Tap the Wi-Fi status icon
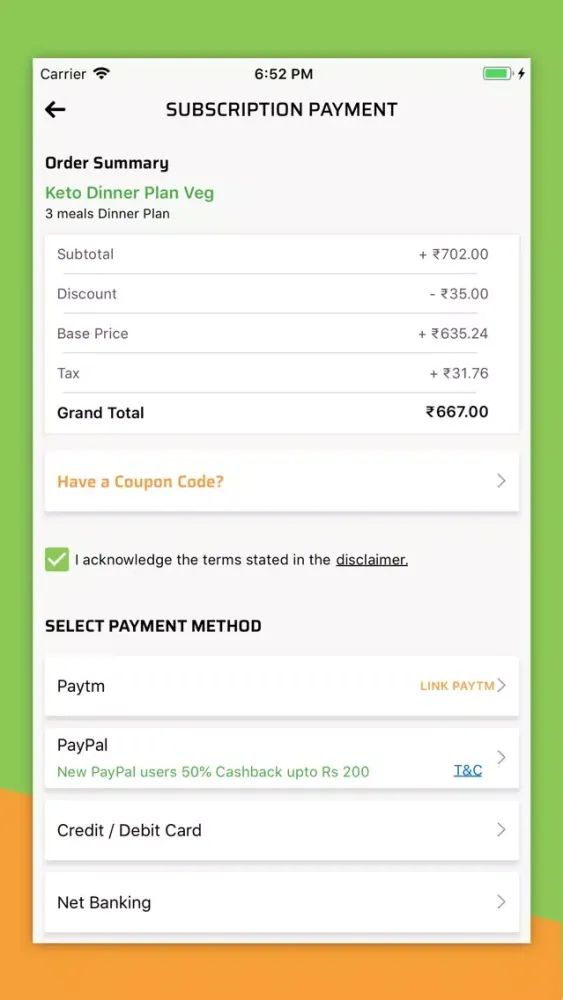563x1000 pixels. pyautogui.click(x=101, y=73)
